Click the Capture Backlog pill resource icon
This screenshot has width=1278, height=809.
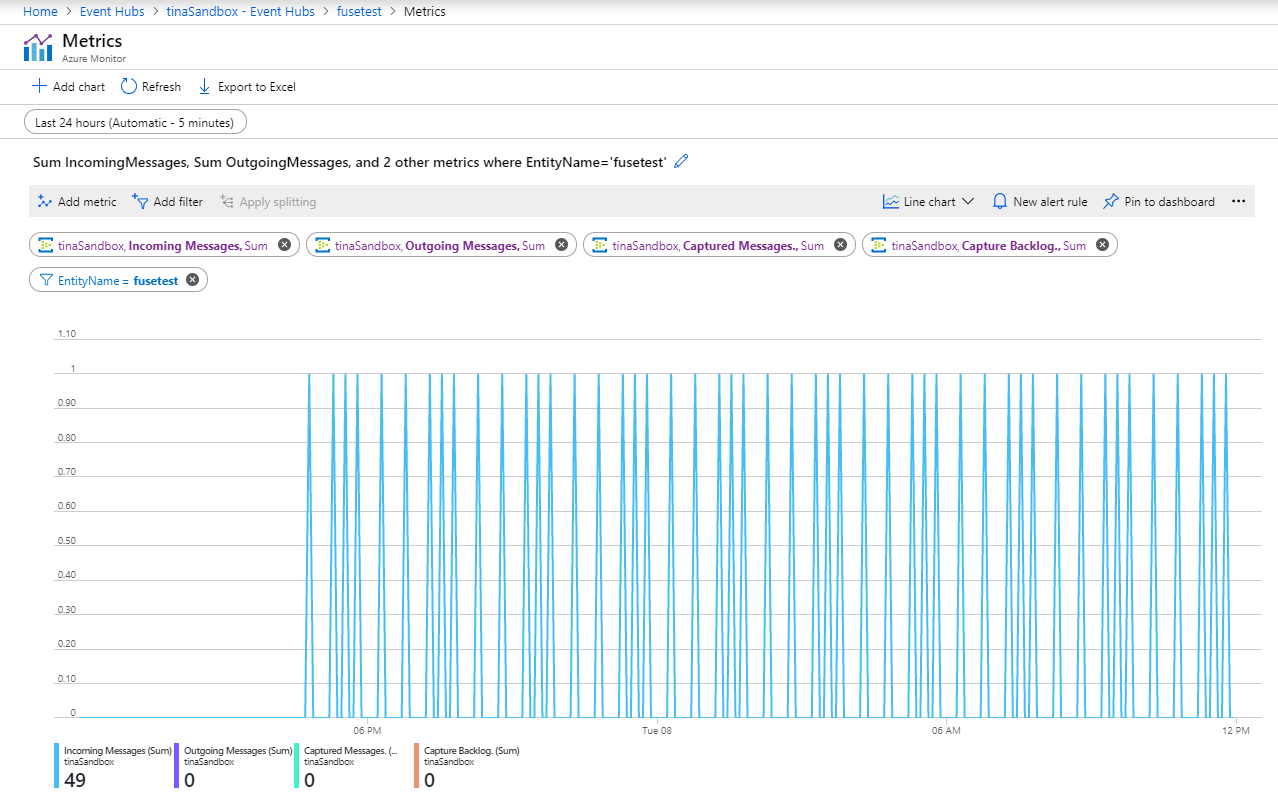(x=879, y=245)
